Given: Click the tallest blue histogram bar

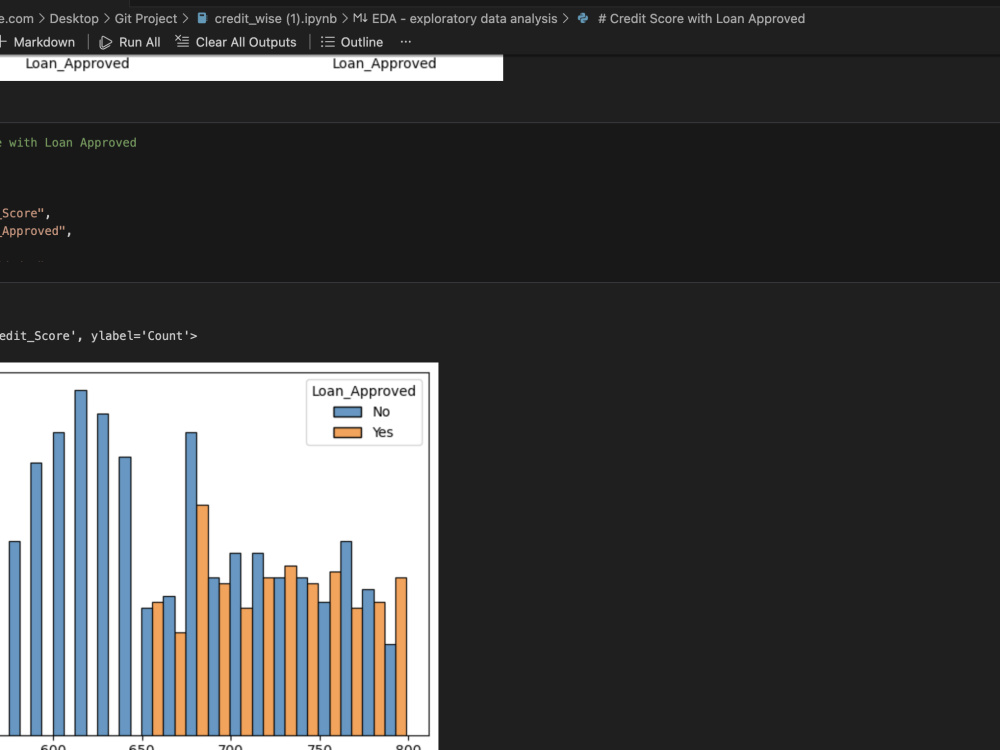Looking at the screenshot, I should (x=81, y=562).
